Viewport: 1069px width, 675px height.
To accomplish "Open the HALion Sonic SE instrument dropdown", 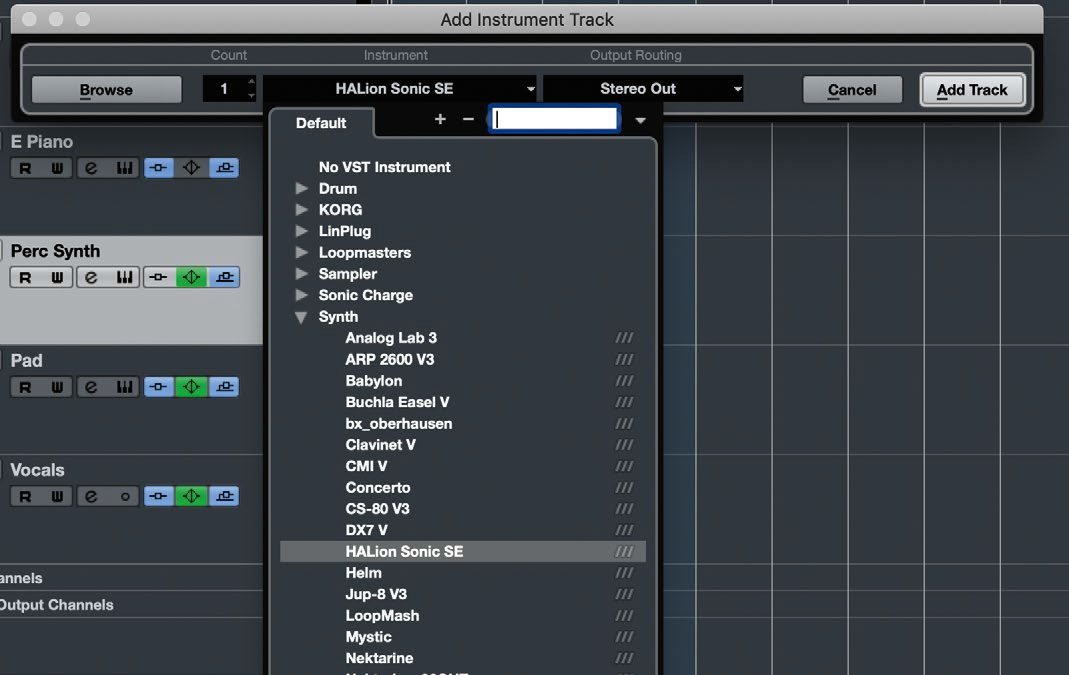I will pyautogui.click(x=400, y=89).
